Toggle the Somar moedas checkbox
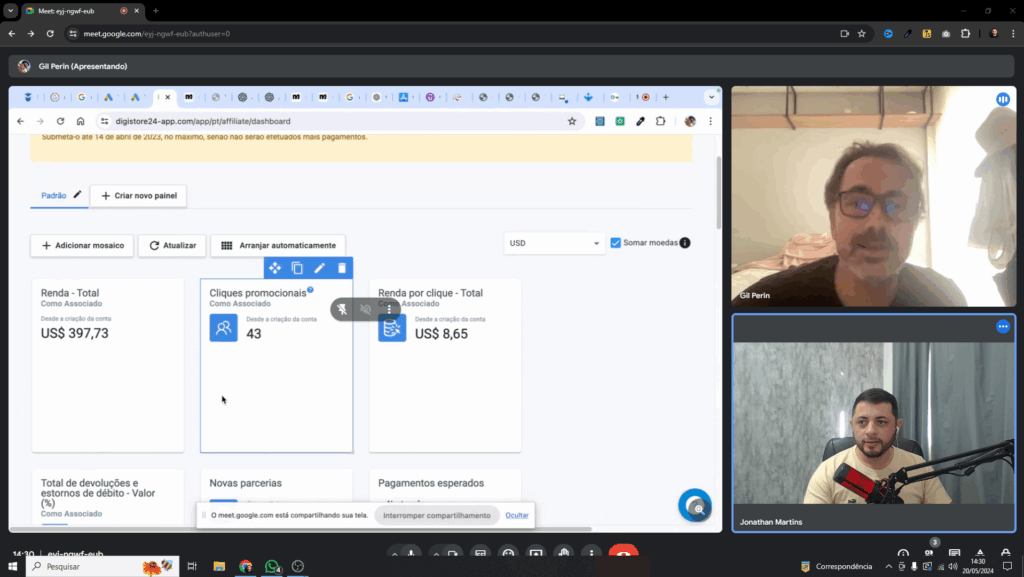Viewport: 1024px width, 577px height. [x=616, y=243]
